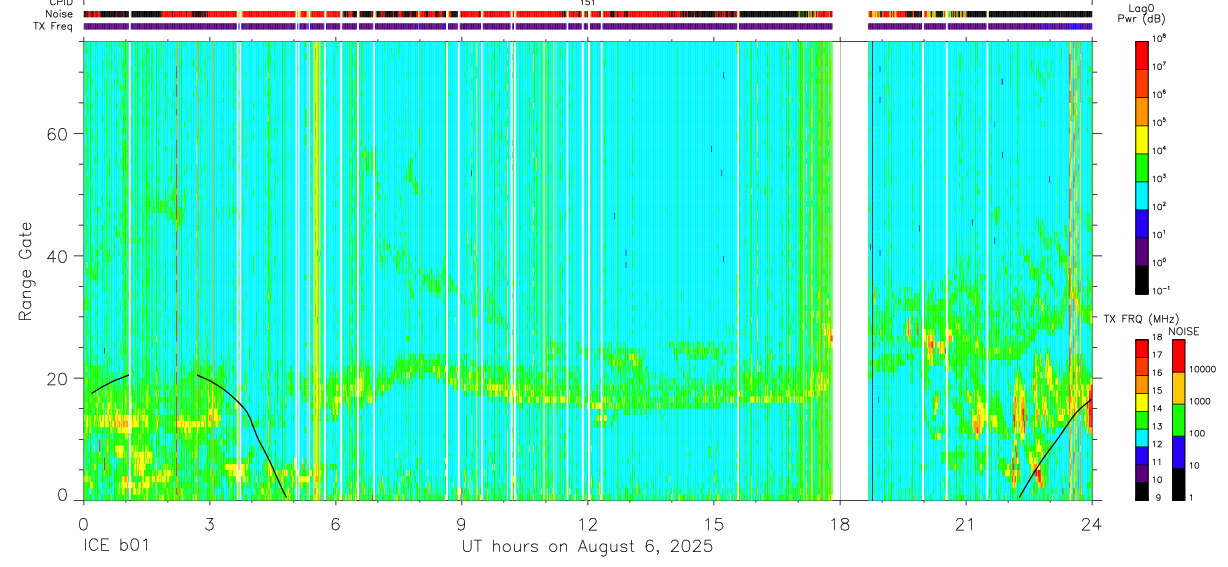Click x-axis tick label '9'
Screen dimensions: 1228x567
point(461,524)
